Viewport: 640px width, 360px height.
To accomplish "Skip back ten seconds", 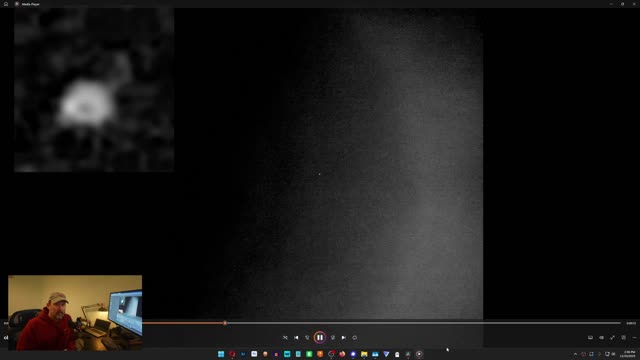I will pos(307,338).
